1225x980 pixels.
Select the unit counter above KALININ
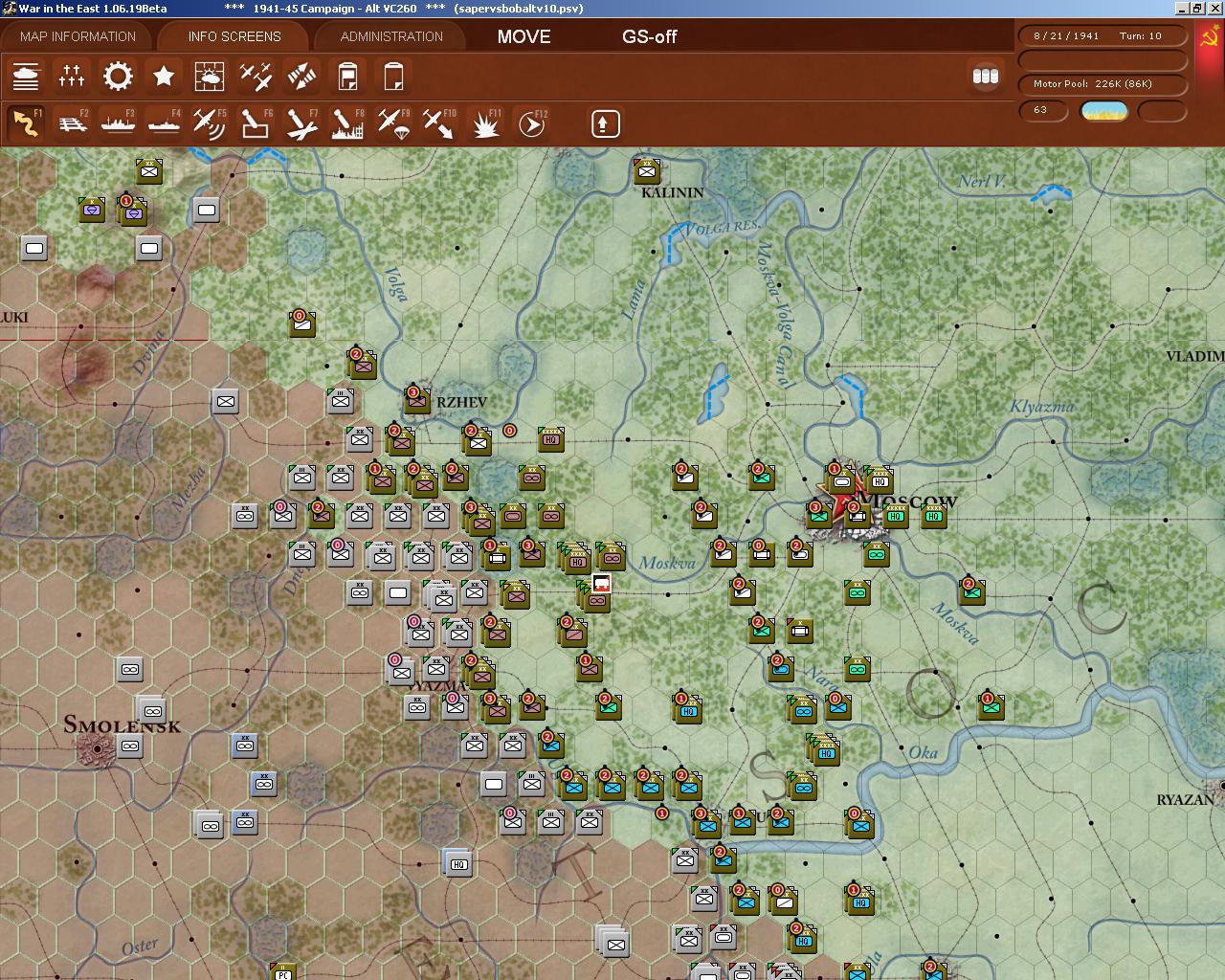tap(647, 171)
